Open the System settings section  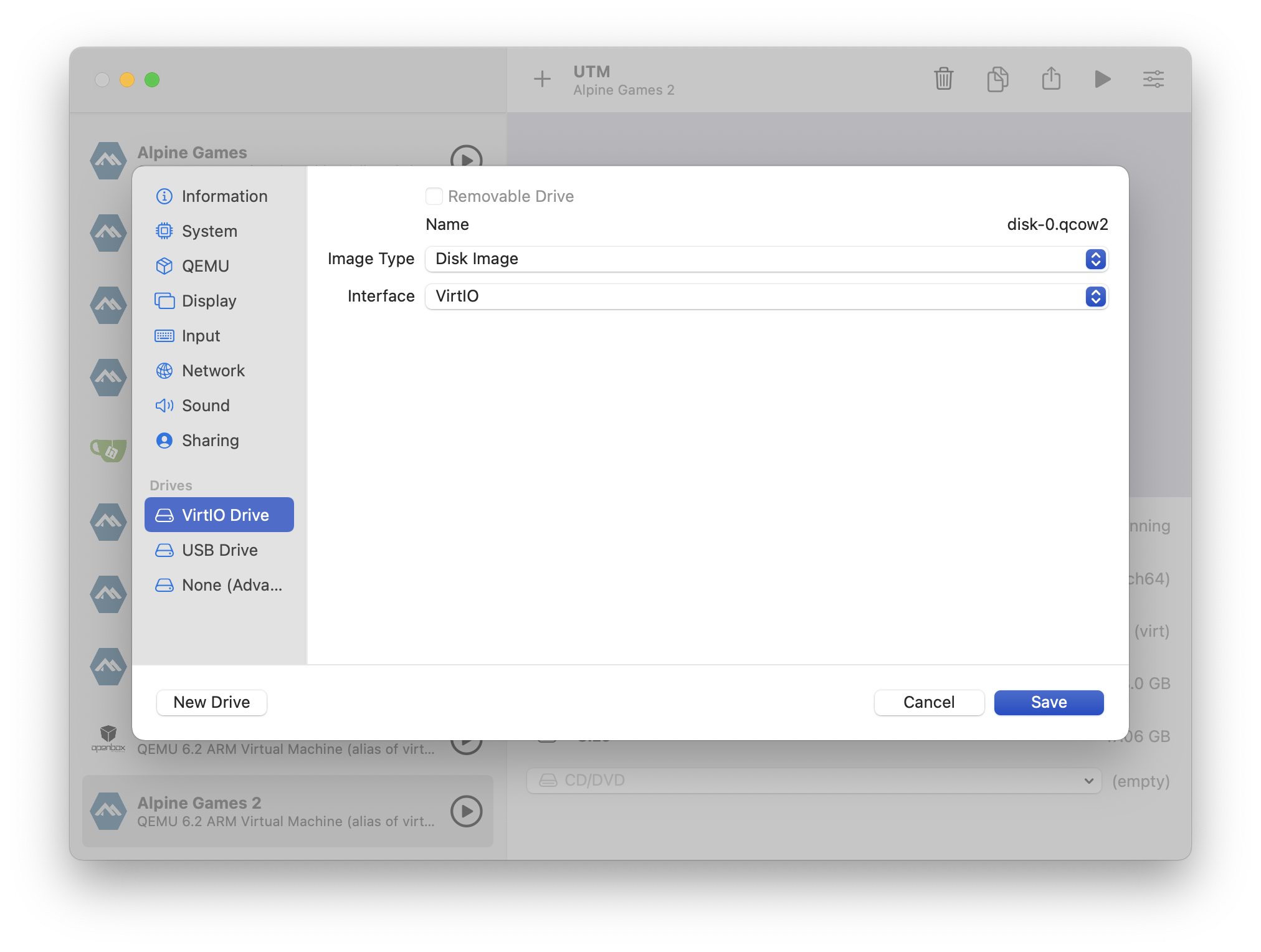[x=209, y=231]
